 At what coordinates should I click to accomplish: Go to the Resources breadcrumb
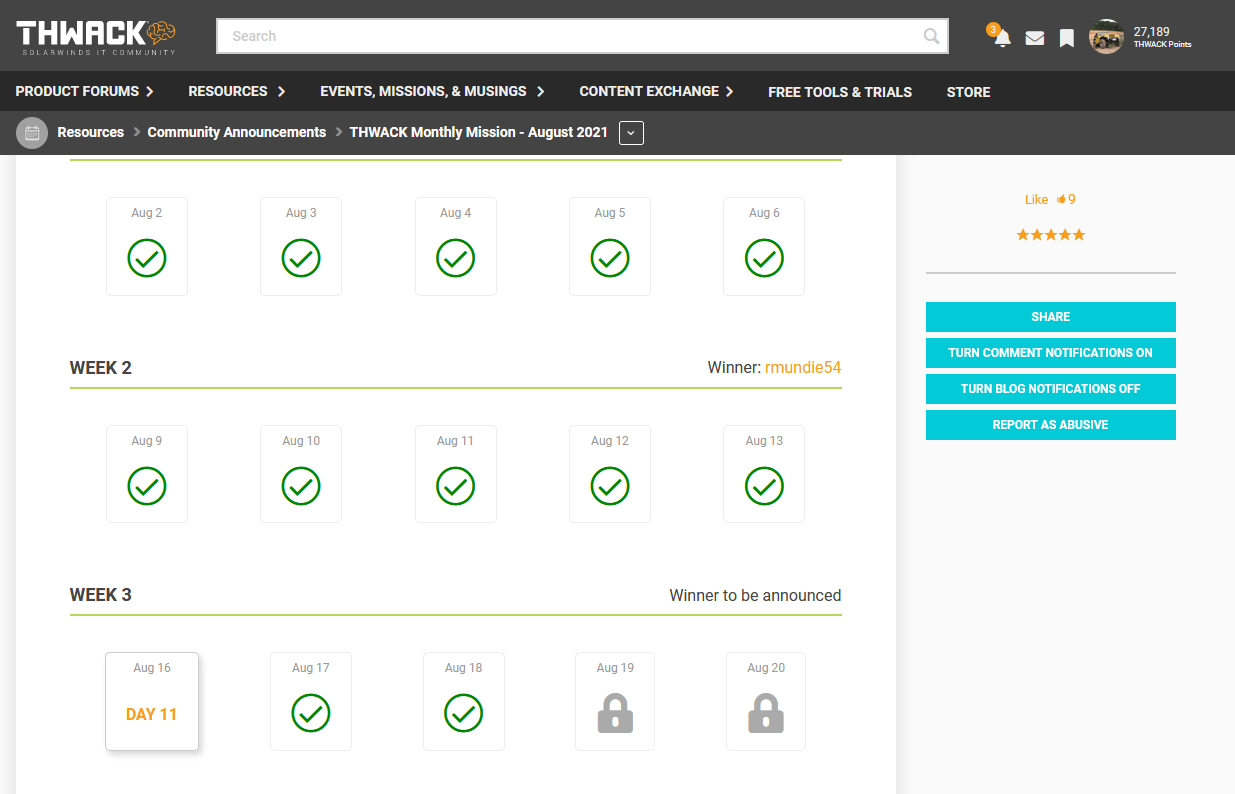pyautogui.click(x=91, y=132)
